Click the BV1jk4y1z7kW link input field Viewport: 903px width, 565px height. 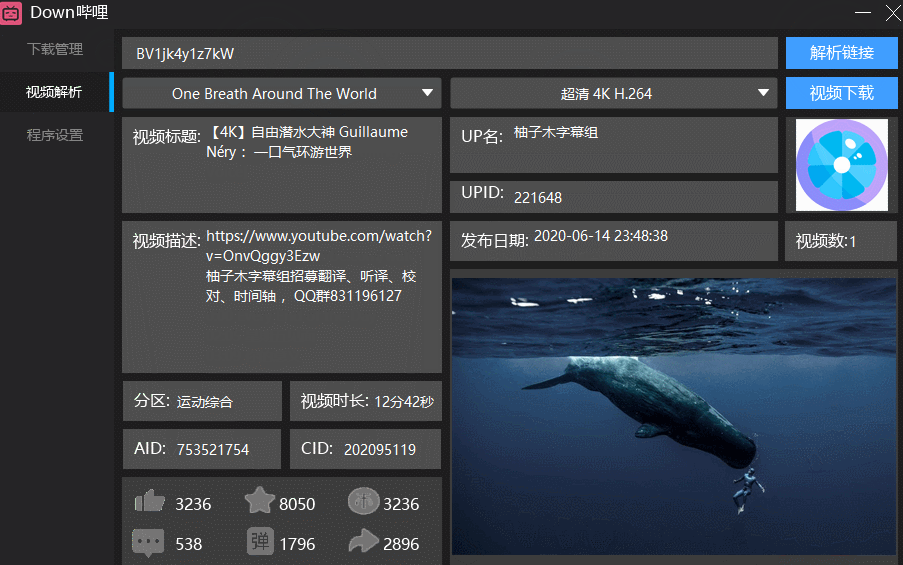click(x=449, y=53)
